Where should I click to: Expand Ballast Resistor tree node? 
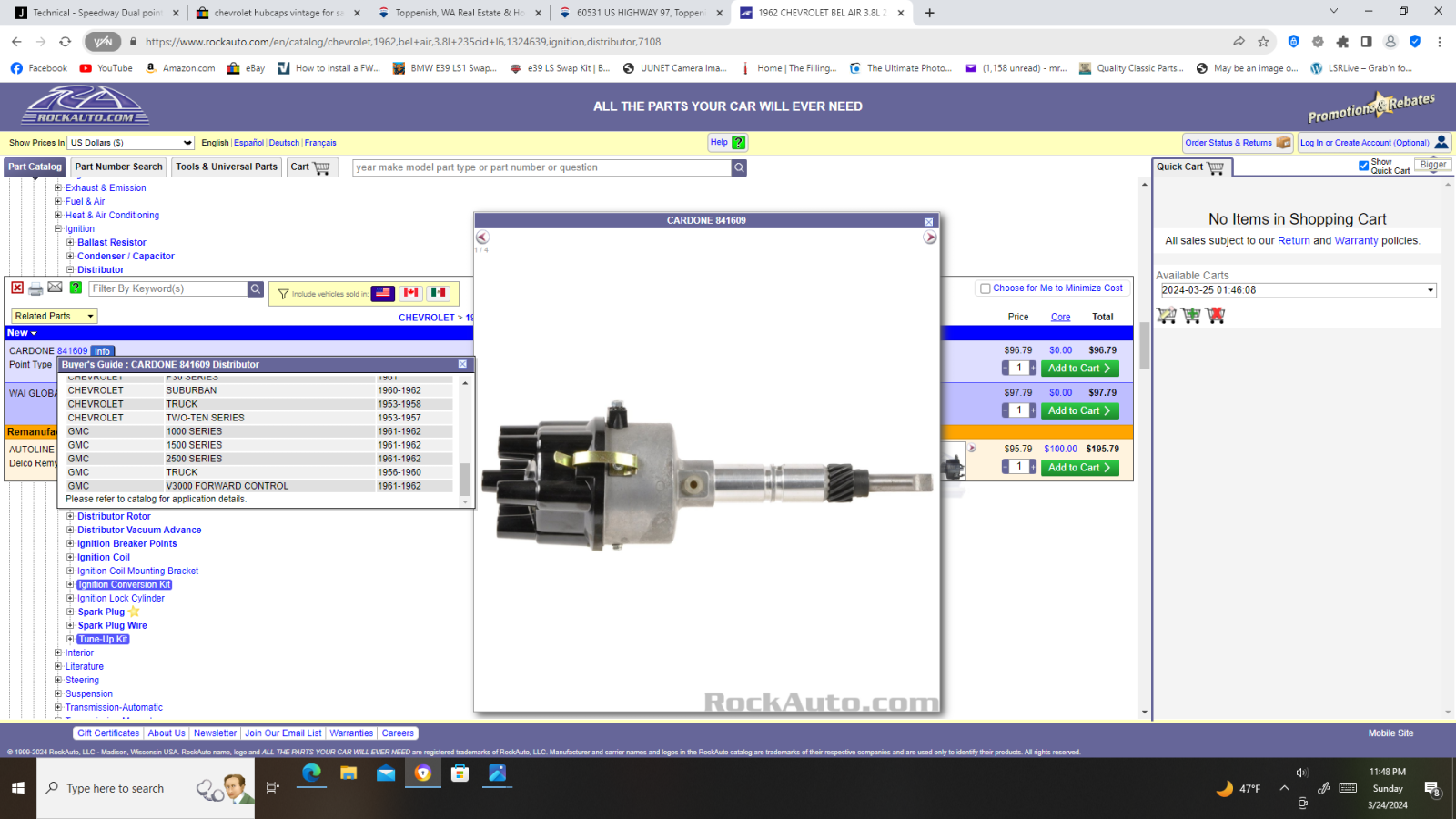pyautogui.click(x=70, y=243)
